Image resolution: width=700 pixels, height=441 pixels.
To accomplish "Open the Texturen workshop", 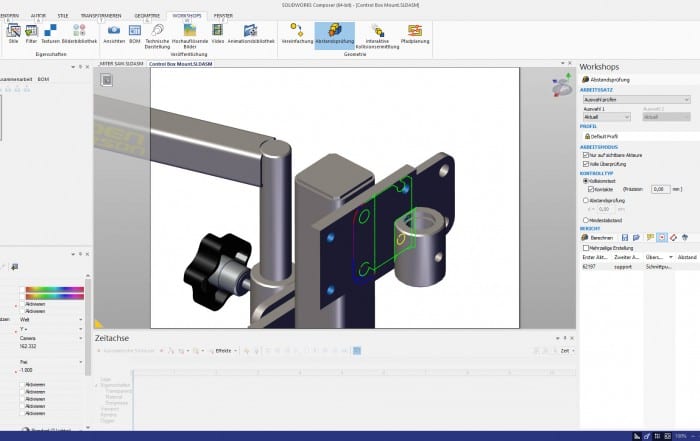I will [50, 34].
